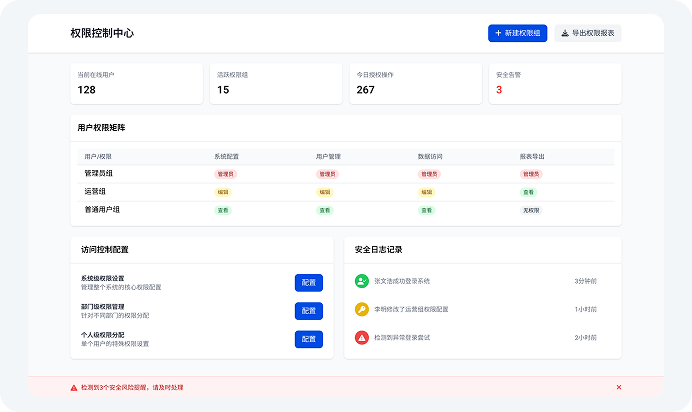Click 普通用户组 查看 badge under 数据访问
The width and height of the screenshot is (692, 412).
point(426,210)
